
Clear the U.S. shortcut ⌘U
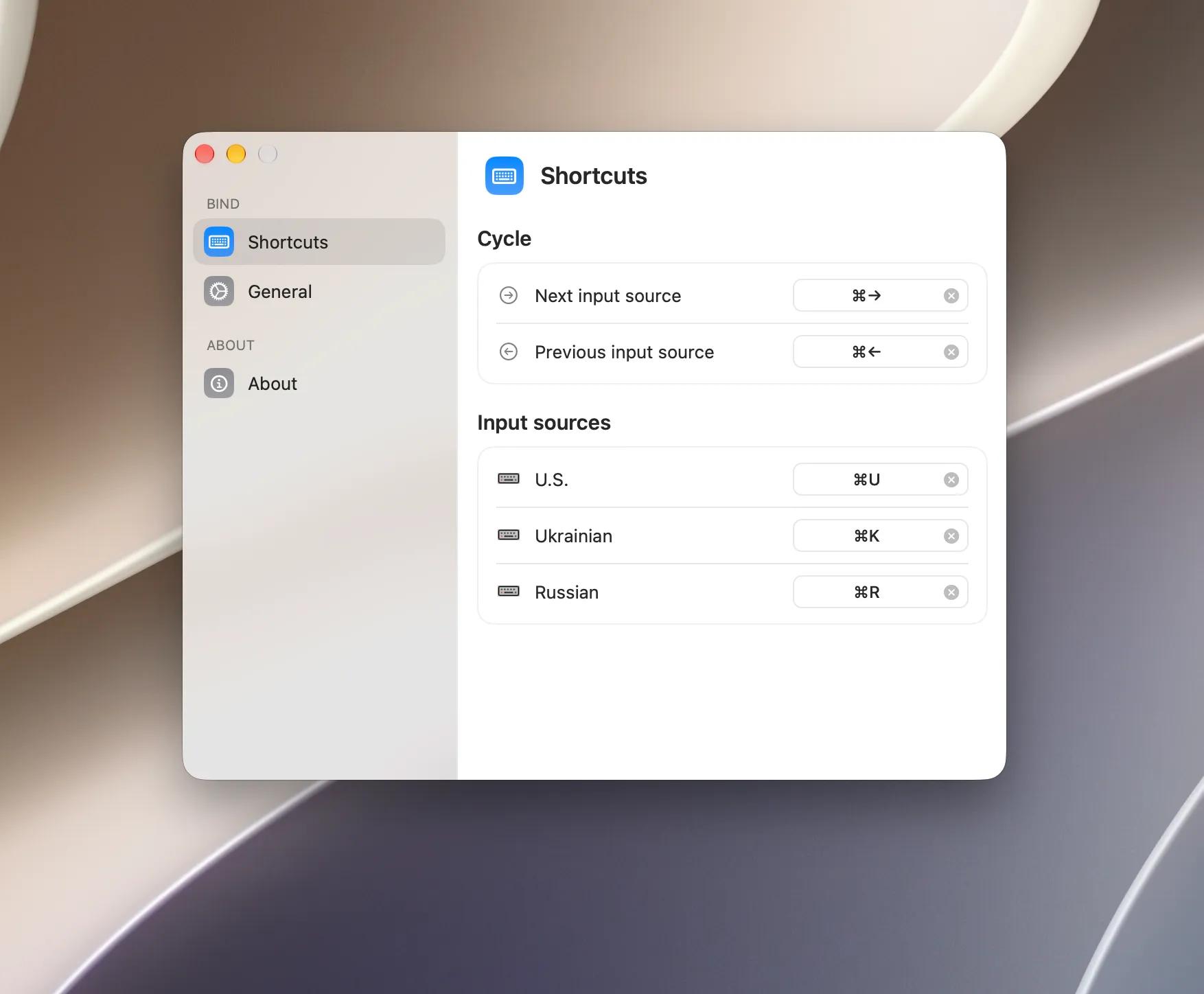951,480
